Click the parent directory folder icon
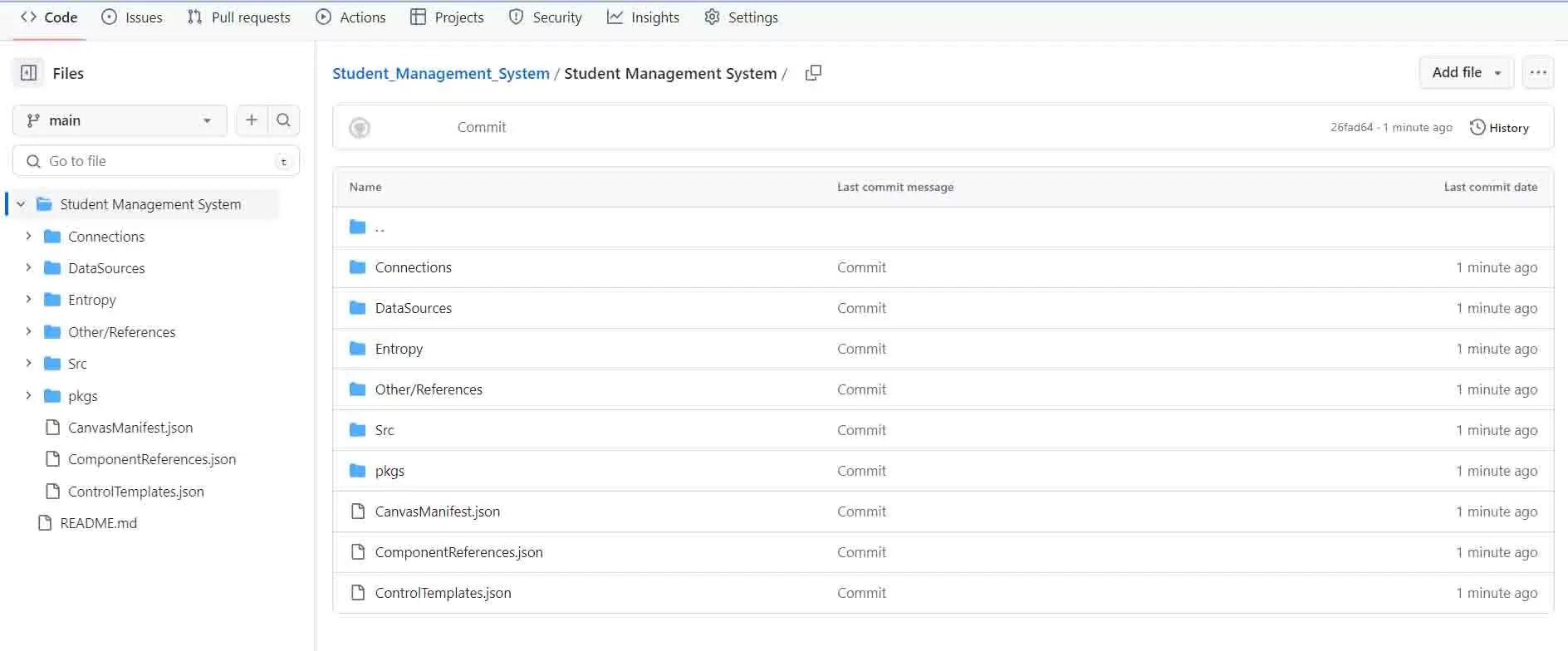The width and height of the screenshot is (1568, 651). pyautogui.click(x=358, y=227)
